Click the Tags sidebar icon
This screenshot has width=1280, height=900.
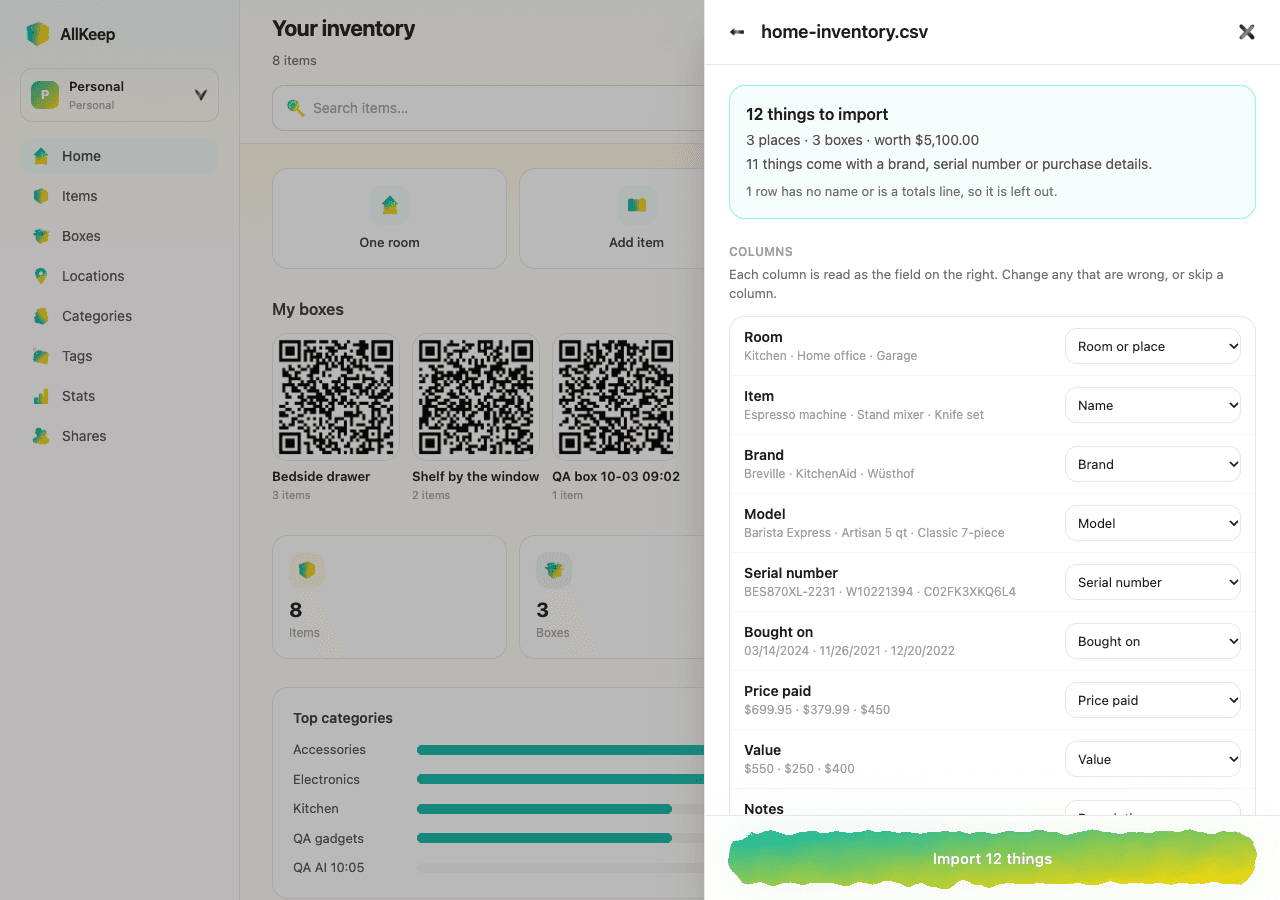point(41,356)
